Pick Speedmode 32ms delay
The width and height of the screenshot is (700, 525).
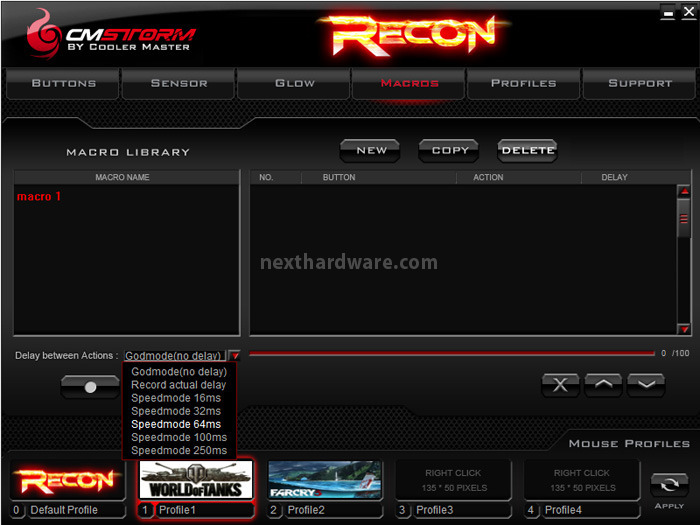point(176,411)
